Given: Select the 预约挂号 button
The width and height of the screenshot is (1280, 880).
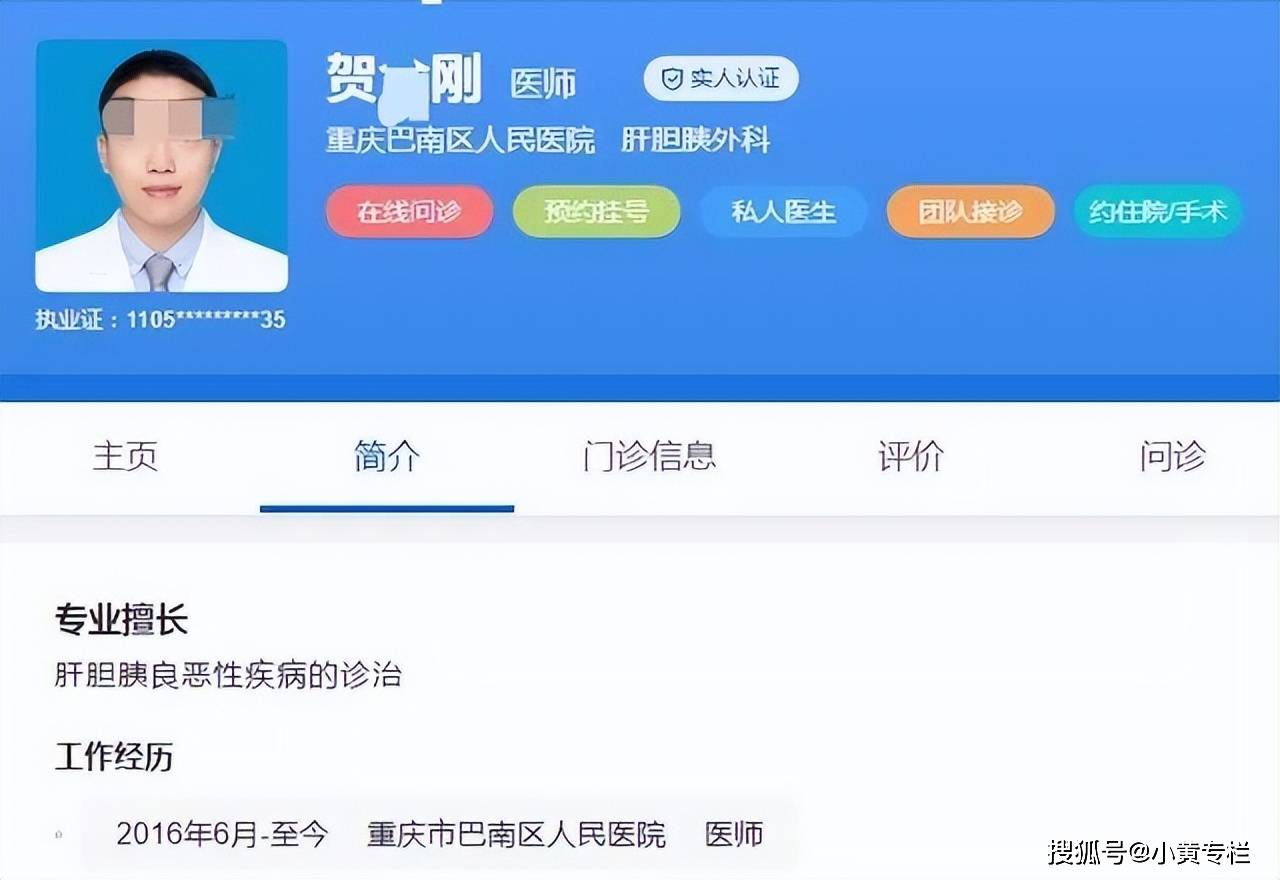Looking at the screenshot, I should pos(596,212).
